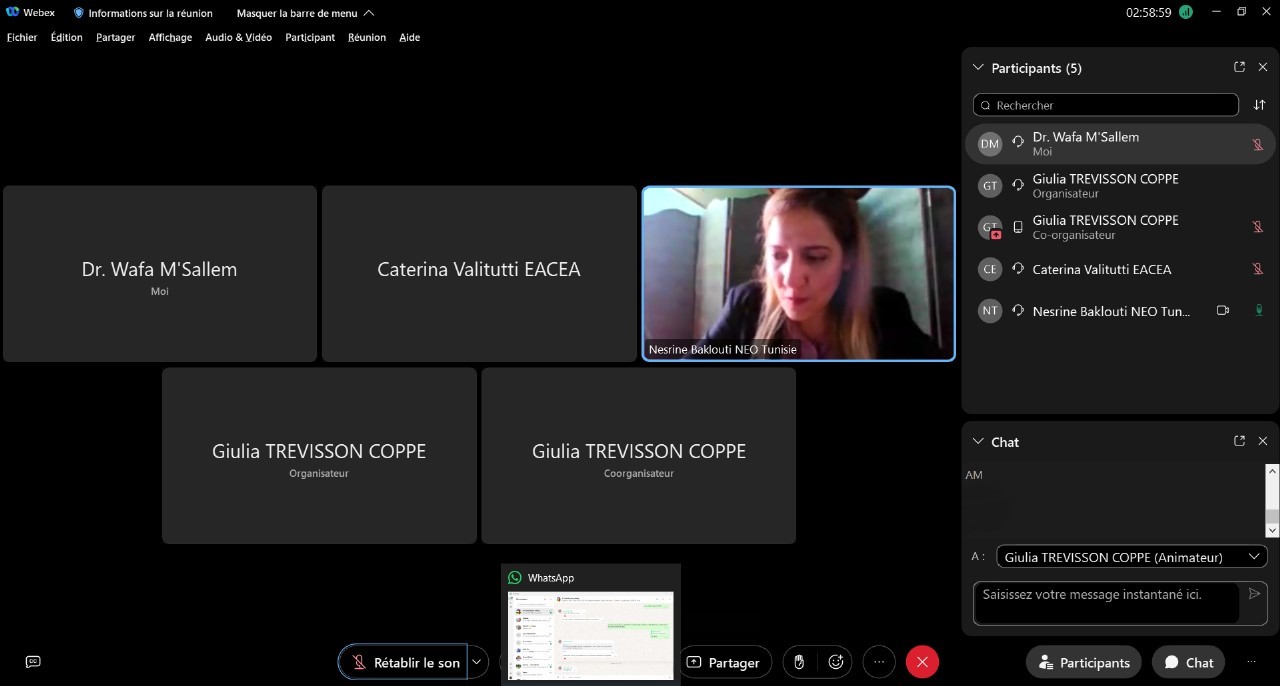This screenshot has width=1280, height=686.
Task: Click the Partager share button
Action: pyautogui.click(x=723, y=662)
